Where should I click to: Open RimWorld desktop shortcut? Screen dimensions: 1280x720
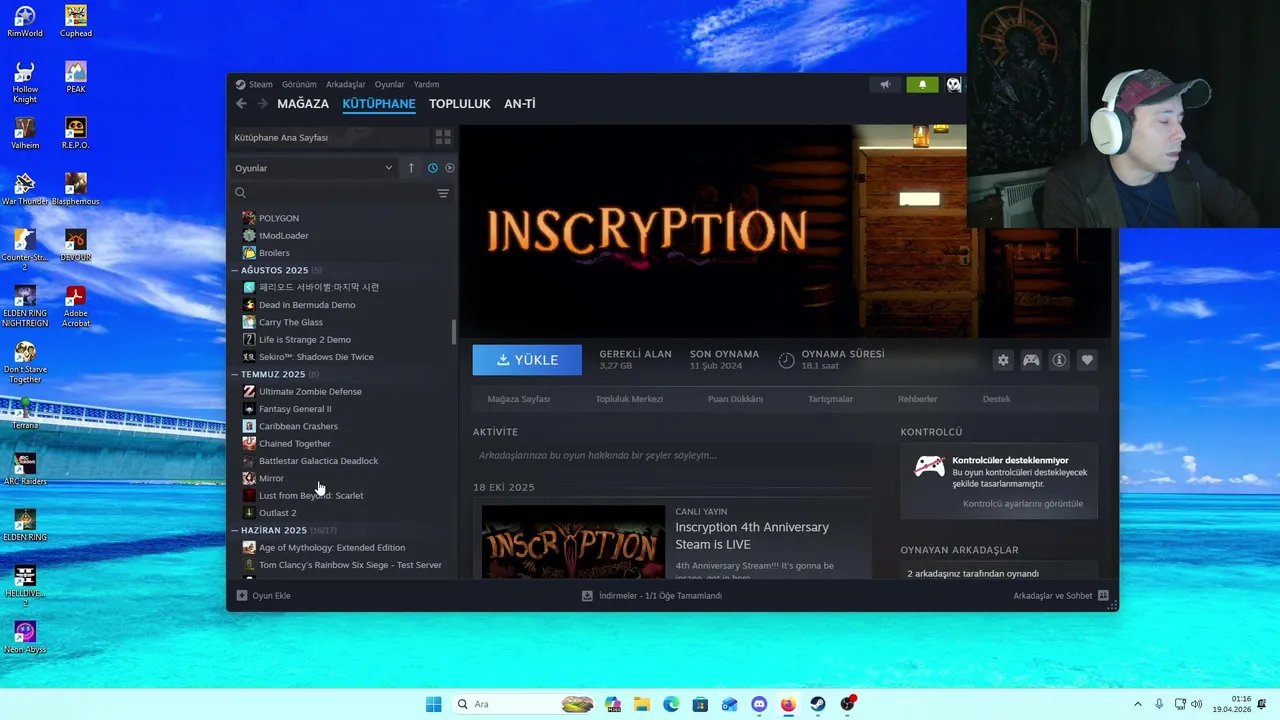click(25, 21)
